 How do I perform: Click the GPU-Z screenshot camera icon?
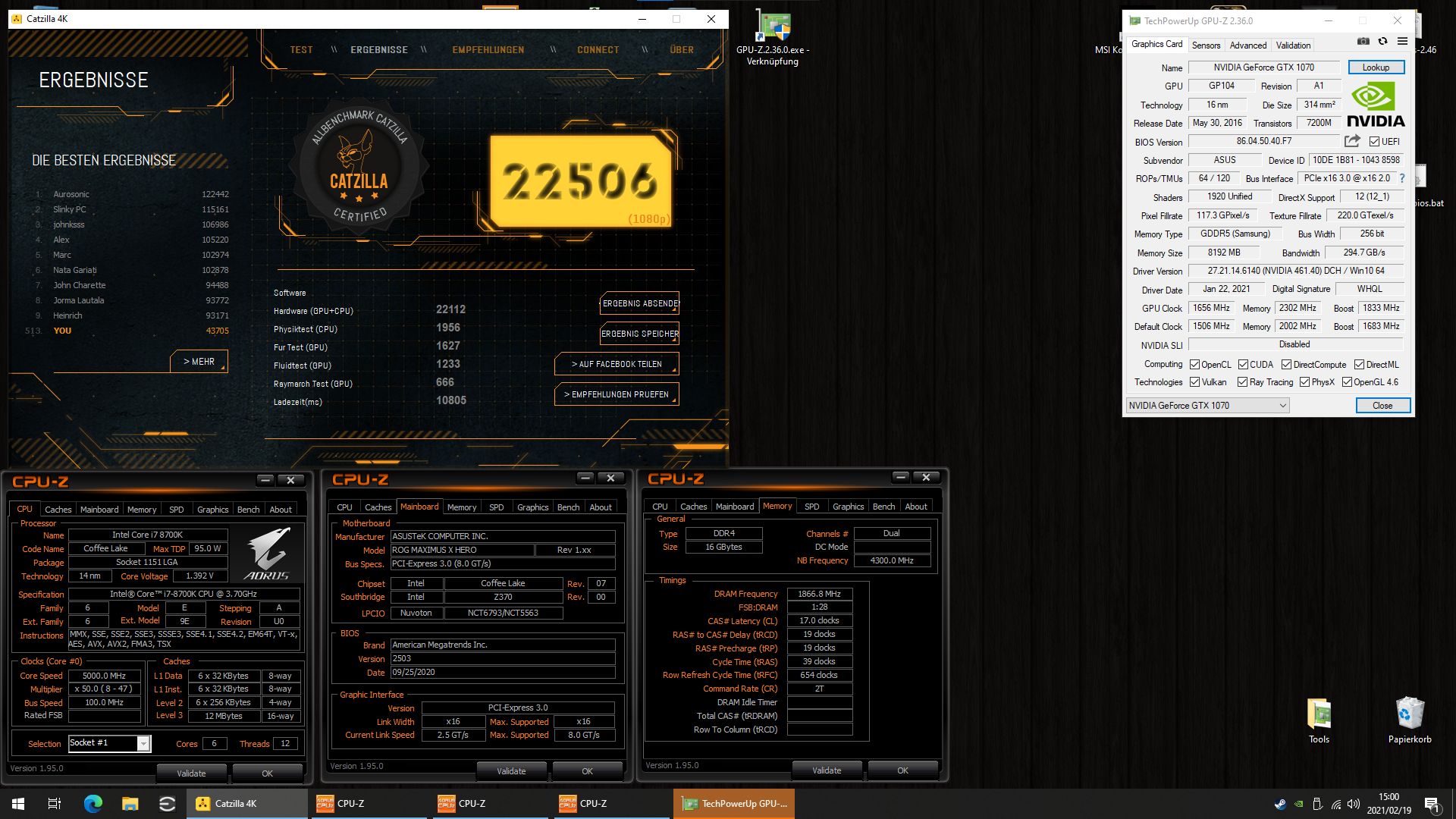pos(1363,42)
